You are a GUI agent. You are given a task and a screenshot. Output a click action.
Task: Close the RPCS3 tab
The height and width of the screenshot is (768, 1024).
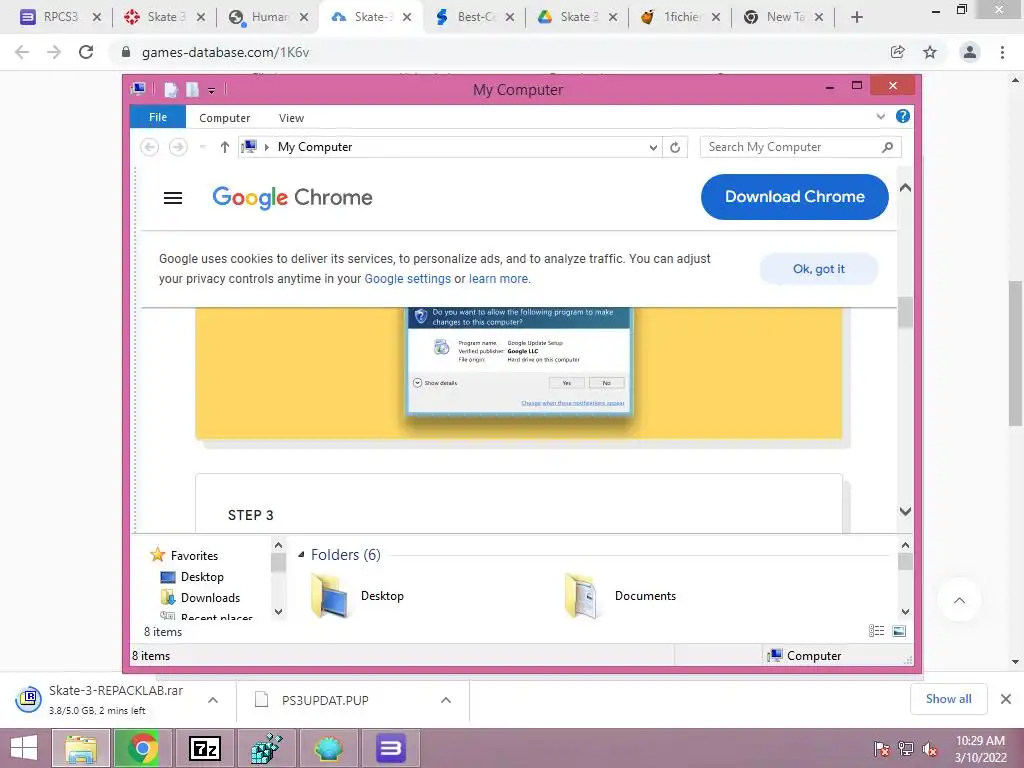coord(97,17)
